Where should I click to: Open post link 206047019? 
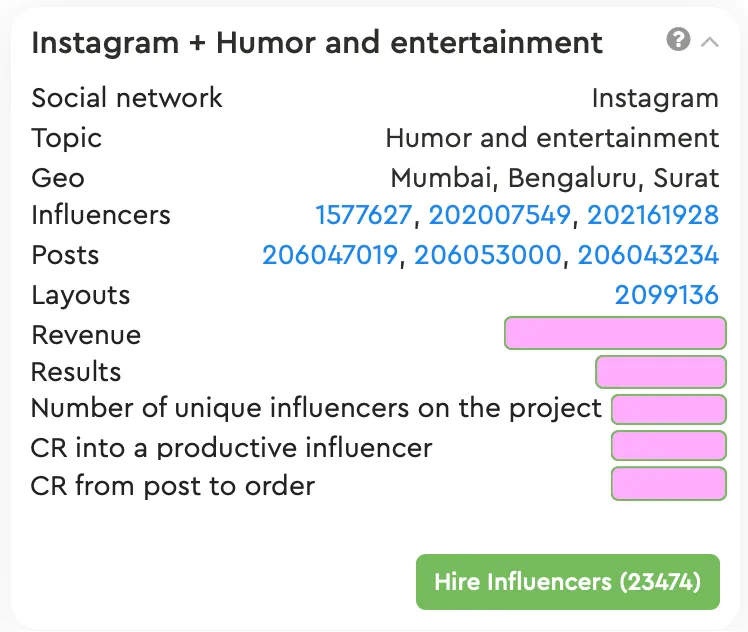coord(330,255)
